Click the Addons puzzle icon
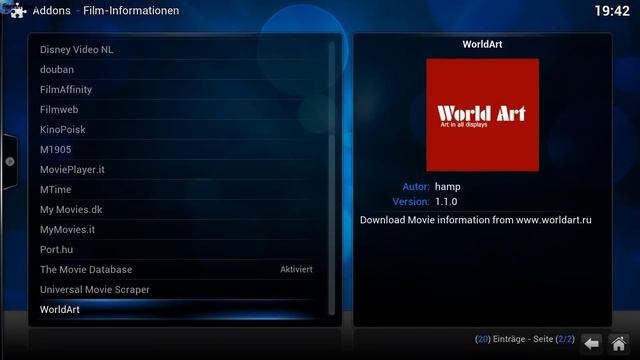The width and height of the screenshot is (640, 360). coord(18,11)
